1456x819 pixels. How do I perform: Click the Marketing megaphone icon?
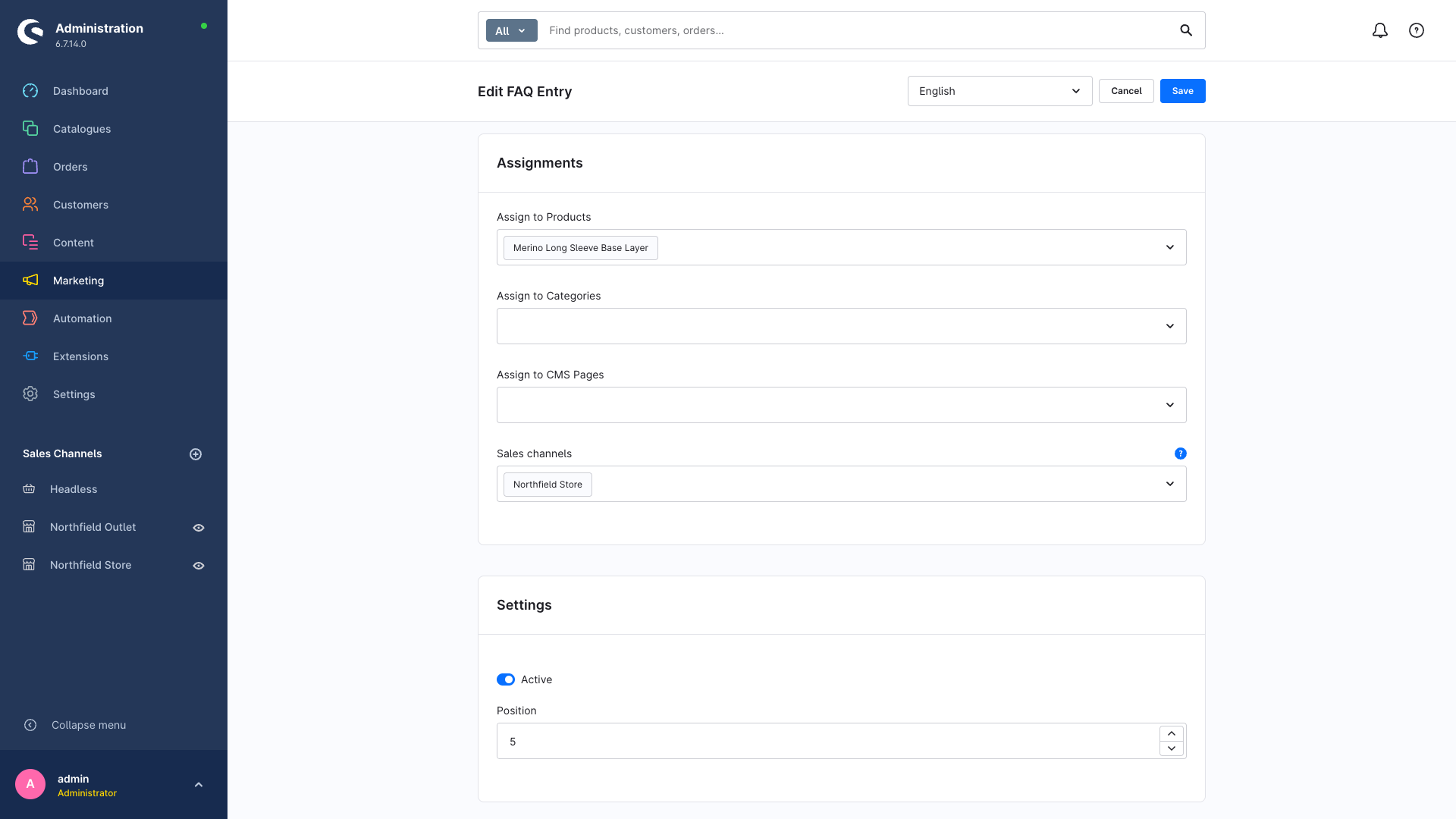(30, 281)
